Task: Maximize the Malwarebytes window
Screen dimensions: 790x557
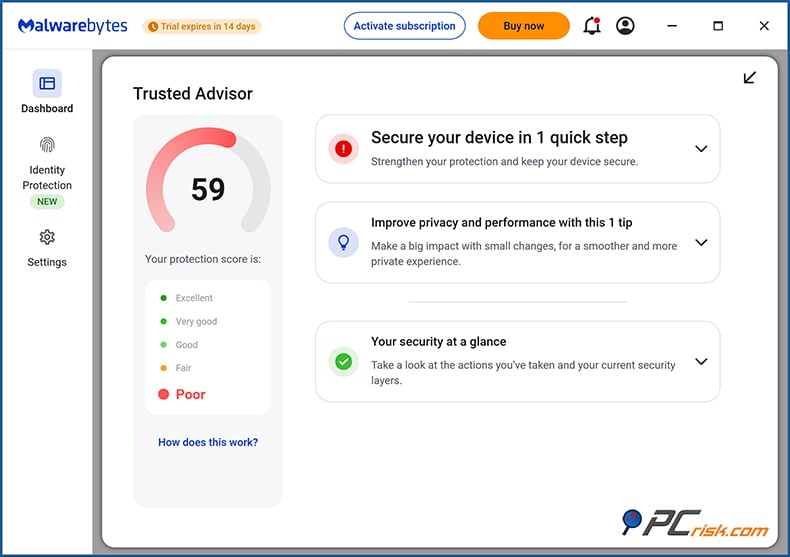Action: click(x=718, y=26)
